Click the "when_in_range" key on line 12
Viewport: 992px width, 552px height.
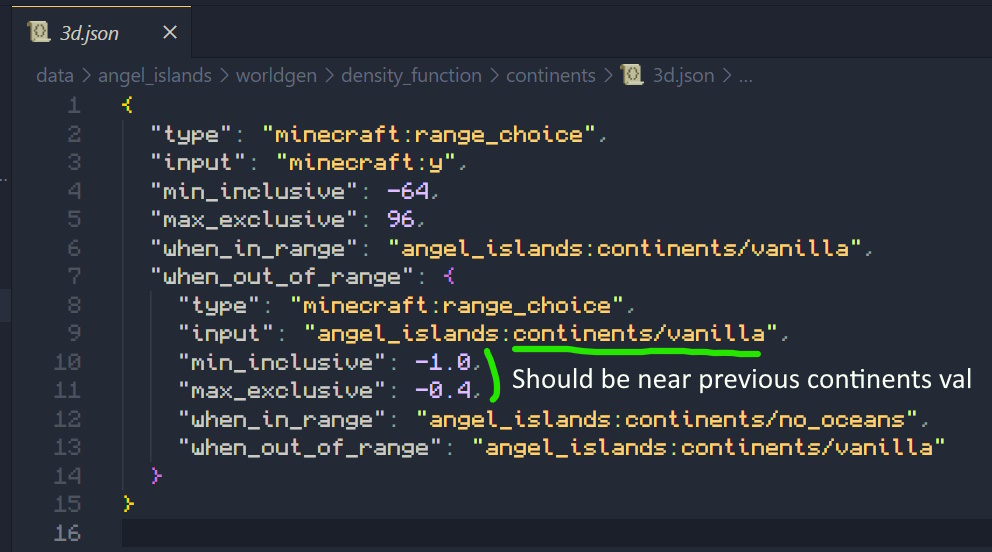click(x=282, y=419)
